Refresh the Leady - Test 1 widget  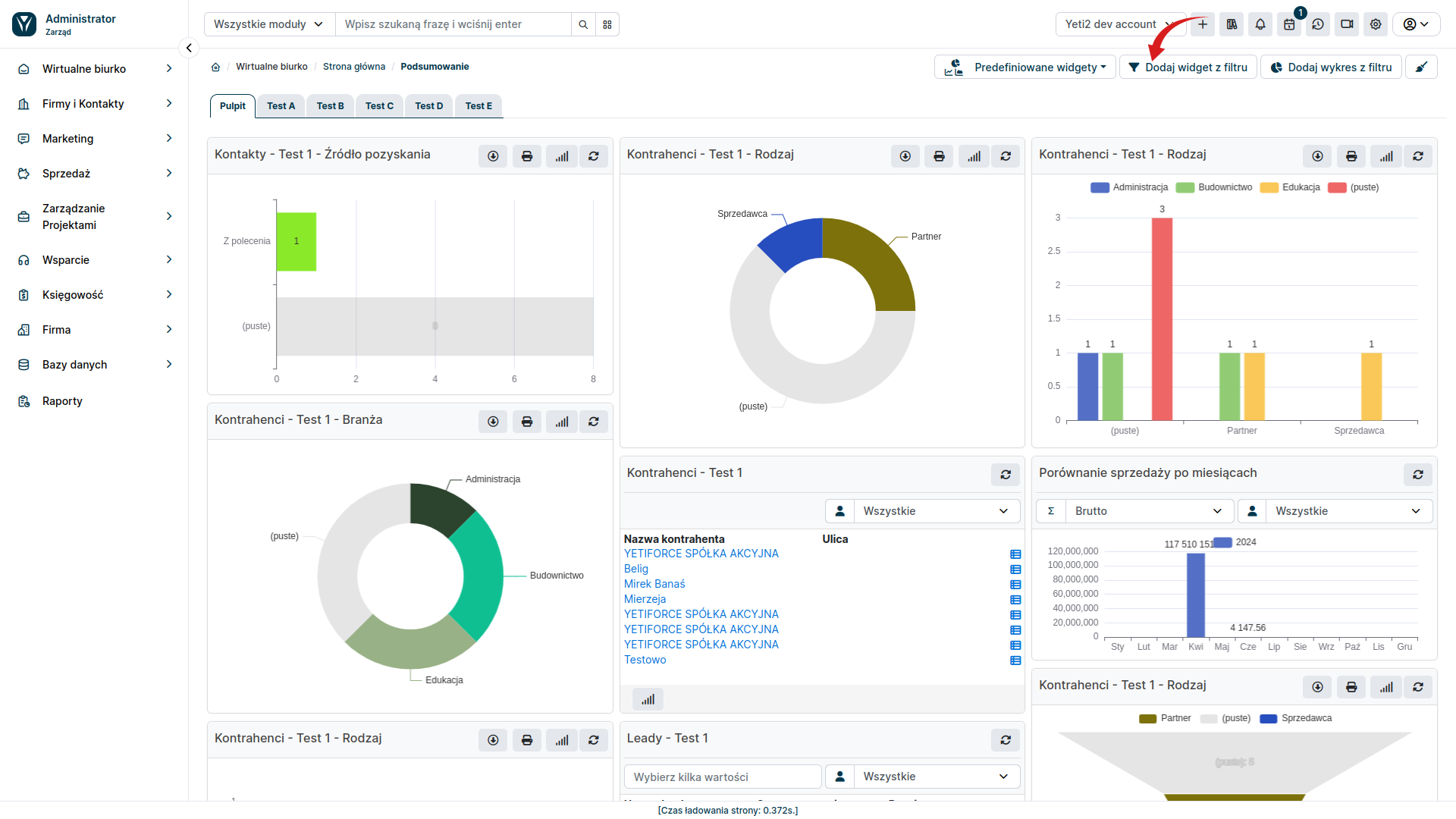pyautogui.click(x=1006, y=740)
